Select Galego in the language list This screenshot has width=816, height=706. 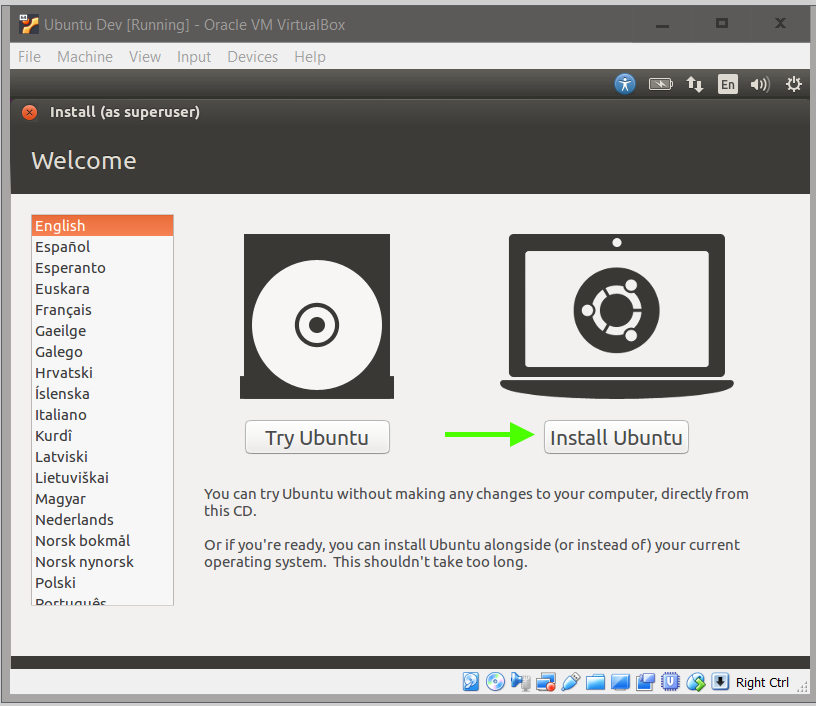103,352
